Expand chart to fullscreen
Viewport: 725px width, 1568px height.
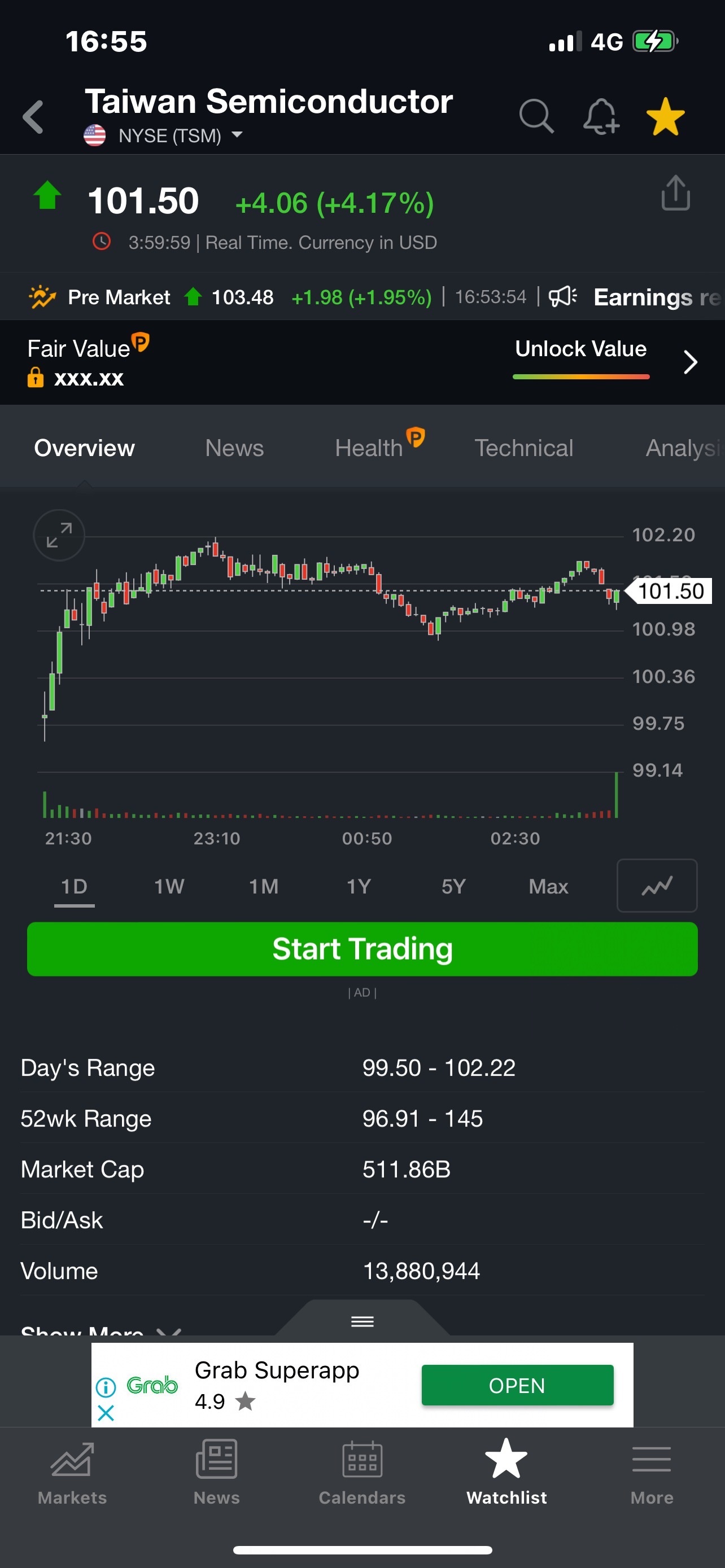tap(59, 535)
